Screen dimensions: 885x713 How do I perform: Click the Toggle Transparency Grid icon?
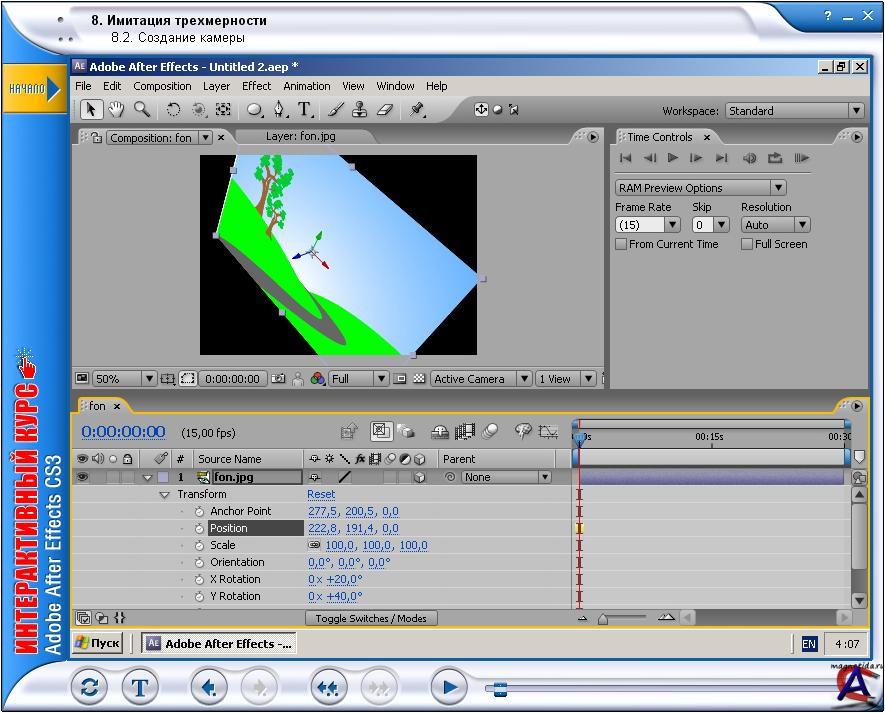click(x=419, y=379)
